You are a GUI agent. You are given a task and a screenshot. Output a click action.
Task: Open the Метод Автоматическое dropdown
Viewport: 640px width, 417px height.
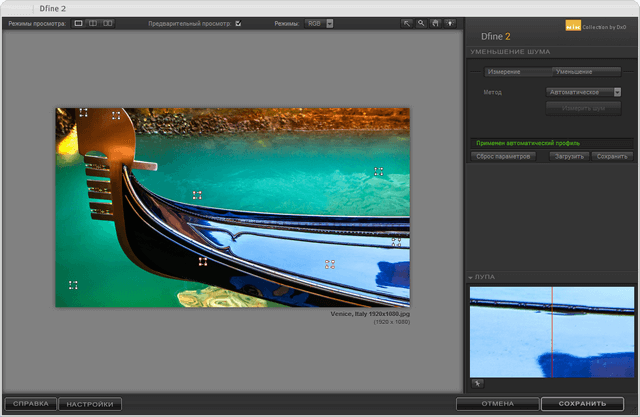[584, 92]
